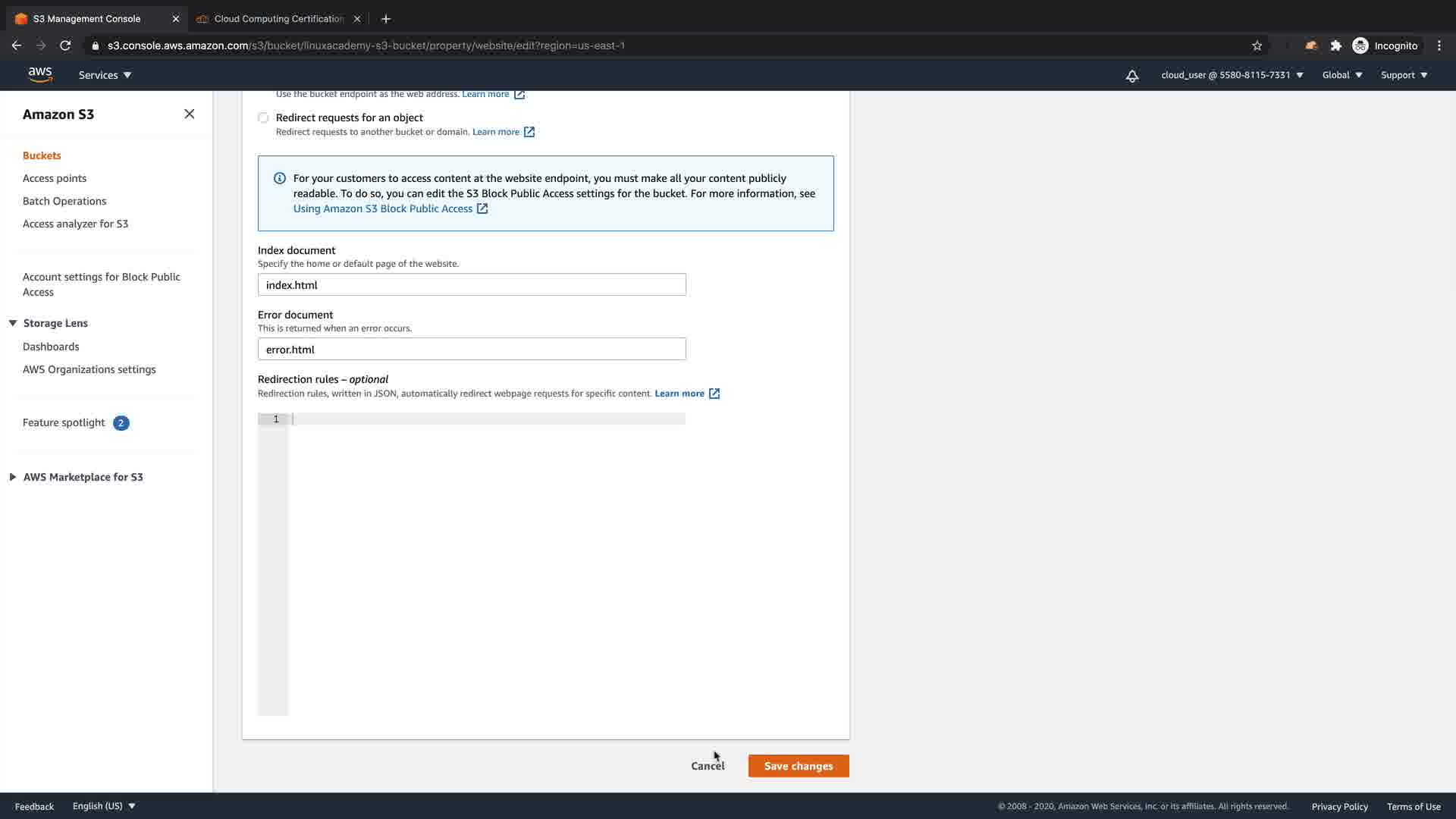Click the info icon in the blue notice
Viewport: 1456px width, 819px height.
(x=279, y=178)
